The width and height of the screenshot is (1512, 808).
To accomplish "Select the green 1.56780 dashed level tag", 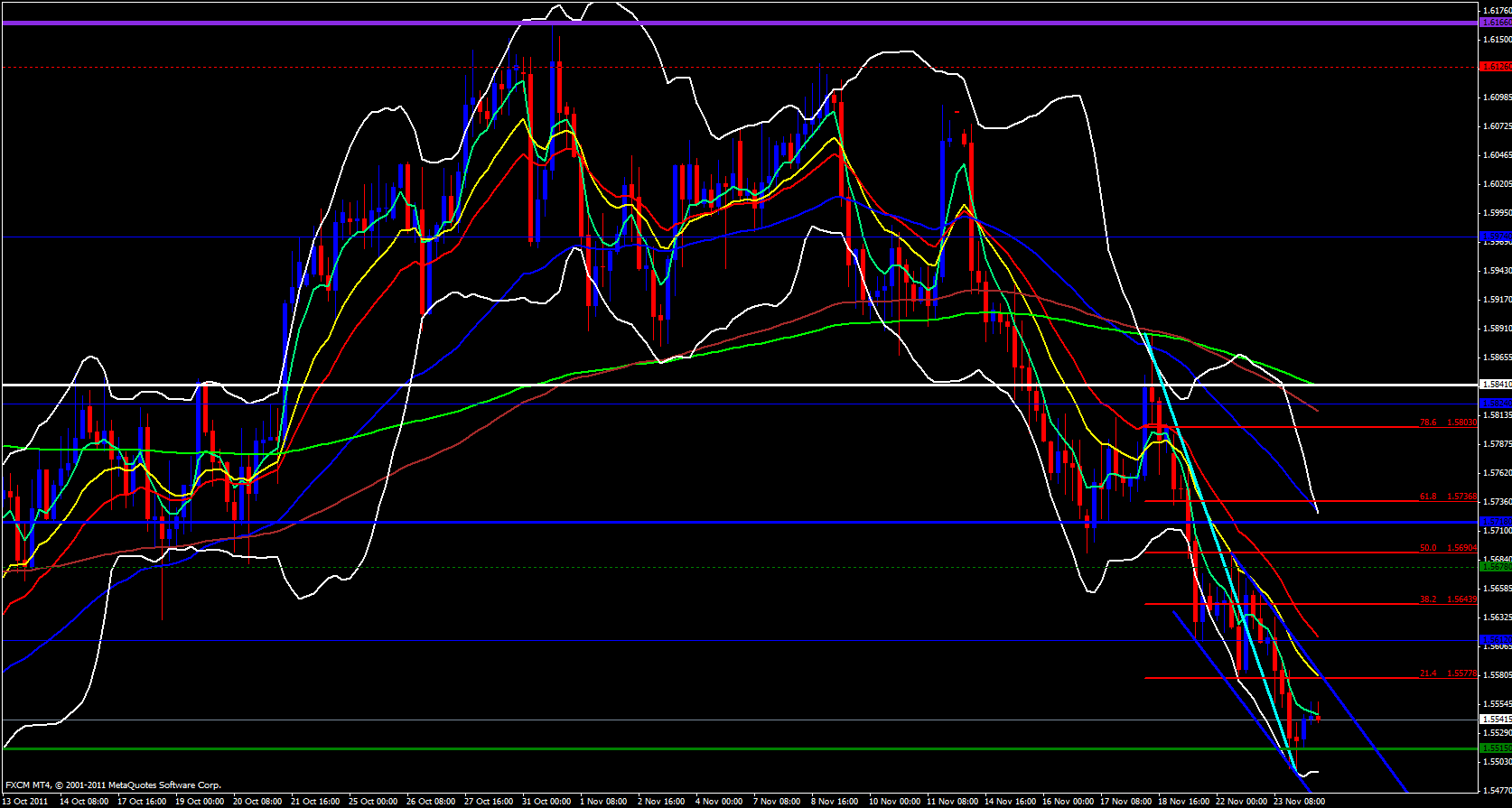I will [x=1495, y=567].
